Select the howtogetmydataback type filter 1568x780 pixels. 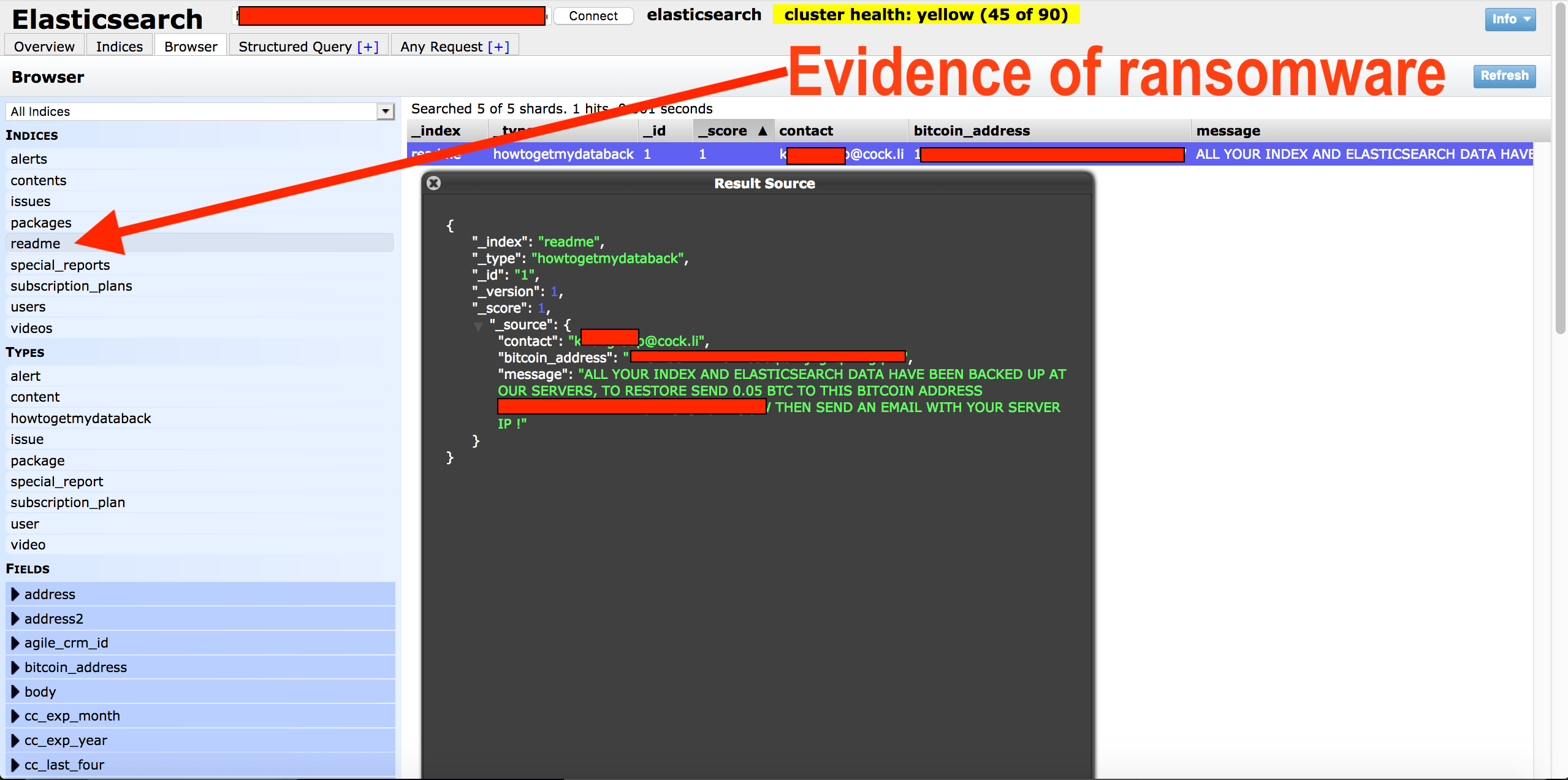[81, 418]
